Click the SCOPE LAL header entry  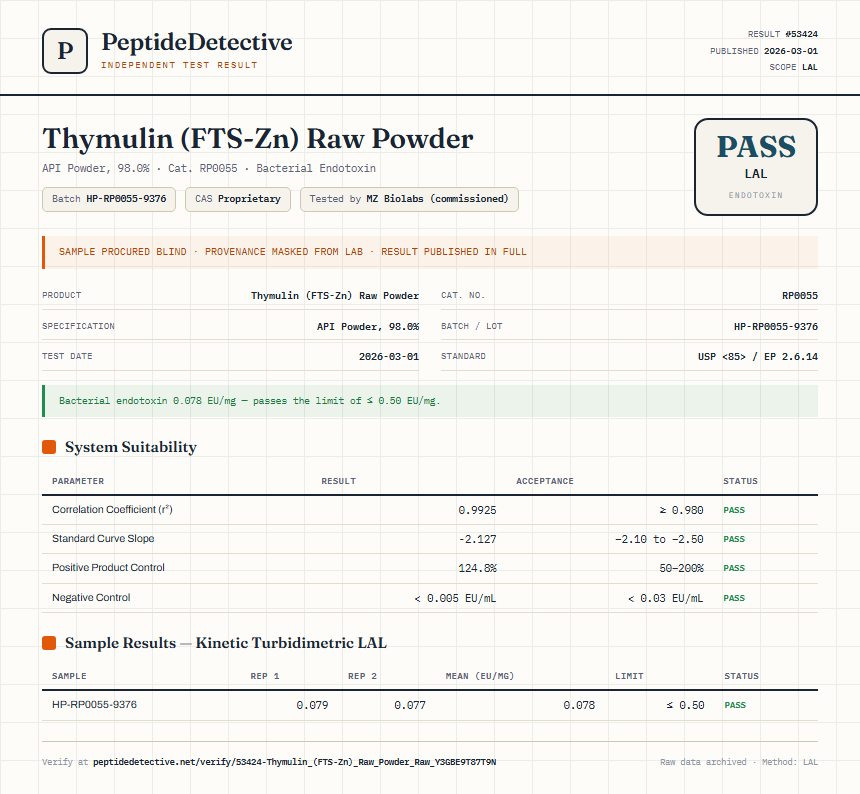click(x=794, y=67)
